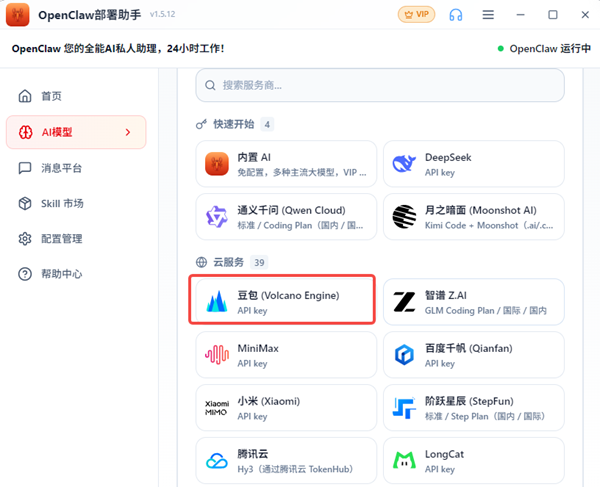Click the MiniMax provider name

[258, 349]
